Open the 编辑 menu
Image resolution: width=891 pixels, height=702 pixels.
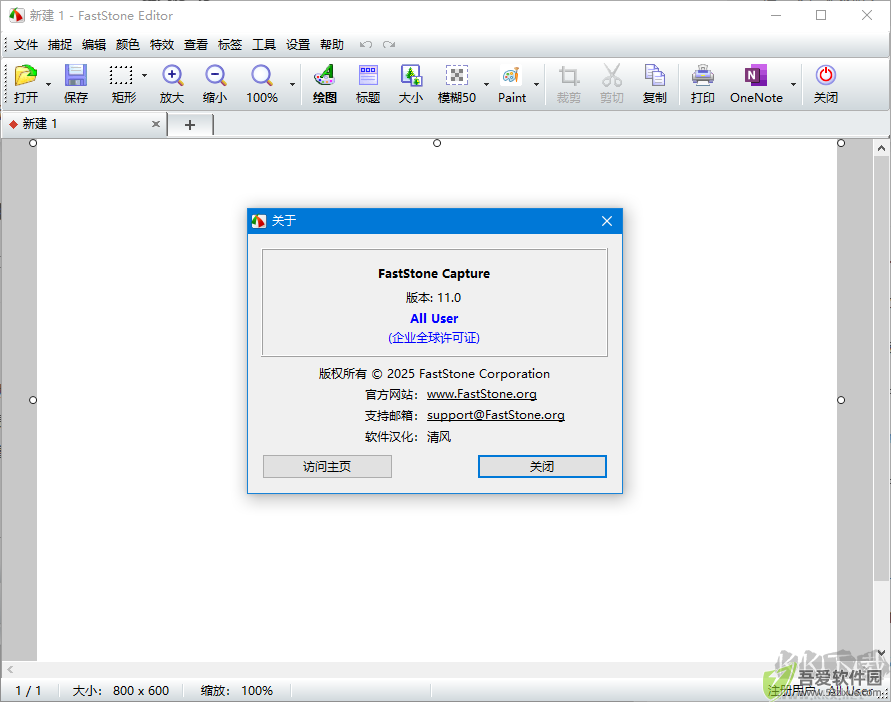94,44
